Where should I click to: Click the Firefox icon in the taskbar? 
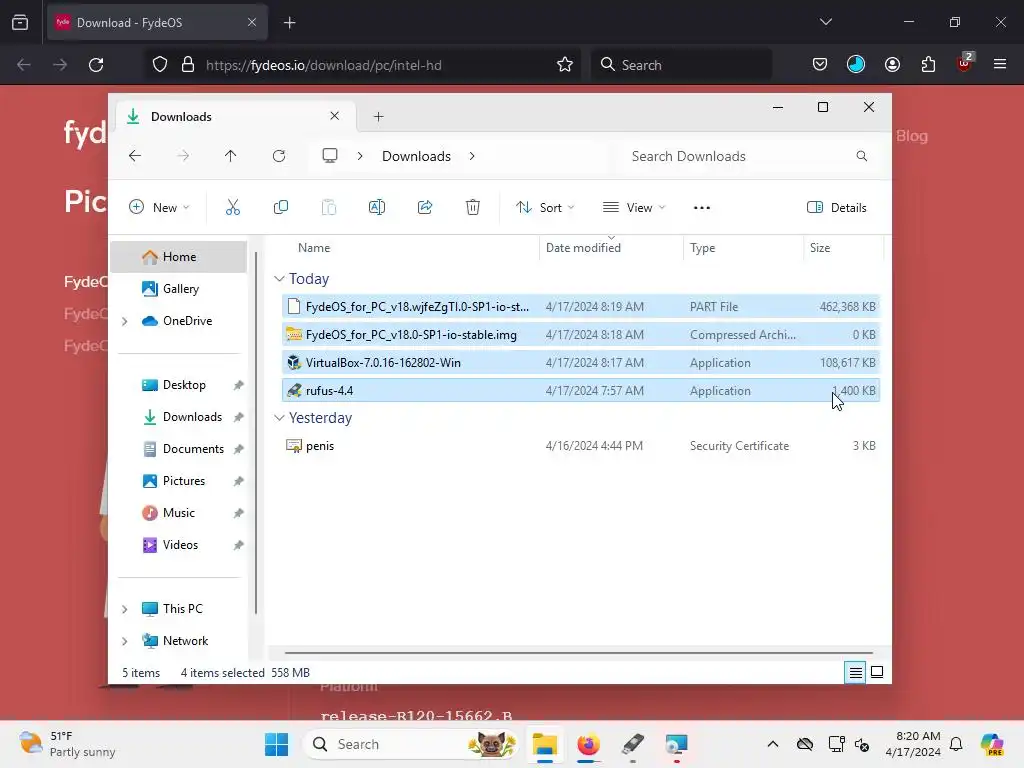(588, 744)
